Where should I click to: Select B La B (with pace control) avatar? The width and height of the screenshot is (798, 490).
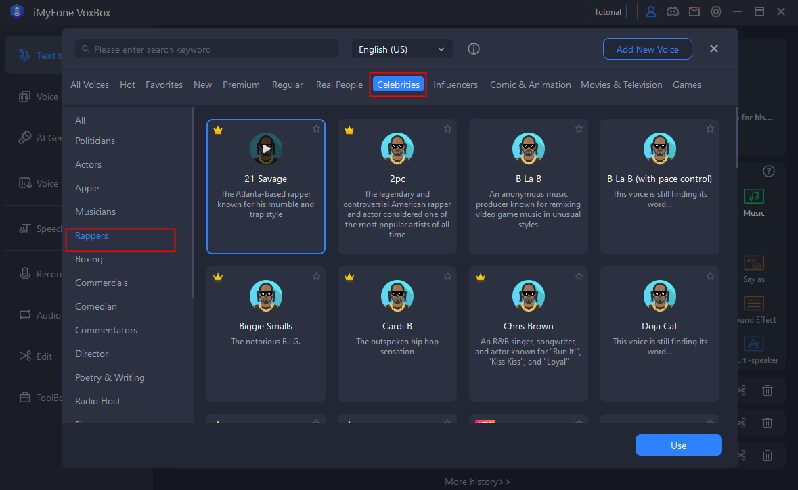[660, 149]
